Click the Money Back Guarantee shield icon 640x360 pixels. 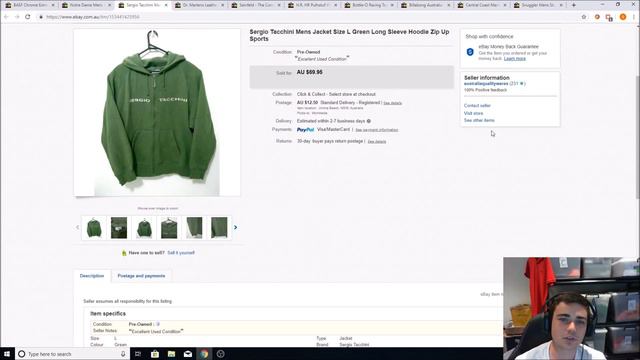tap(470, 52)
